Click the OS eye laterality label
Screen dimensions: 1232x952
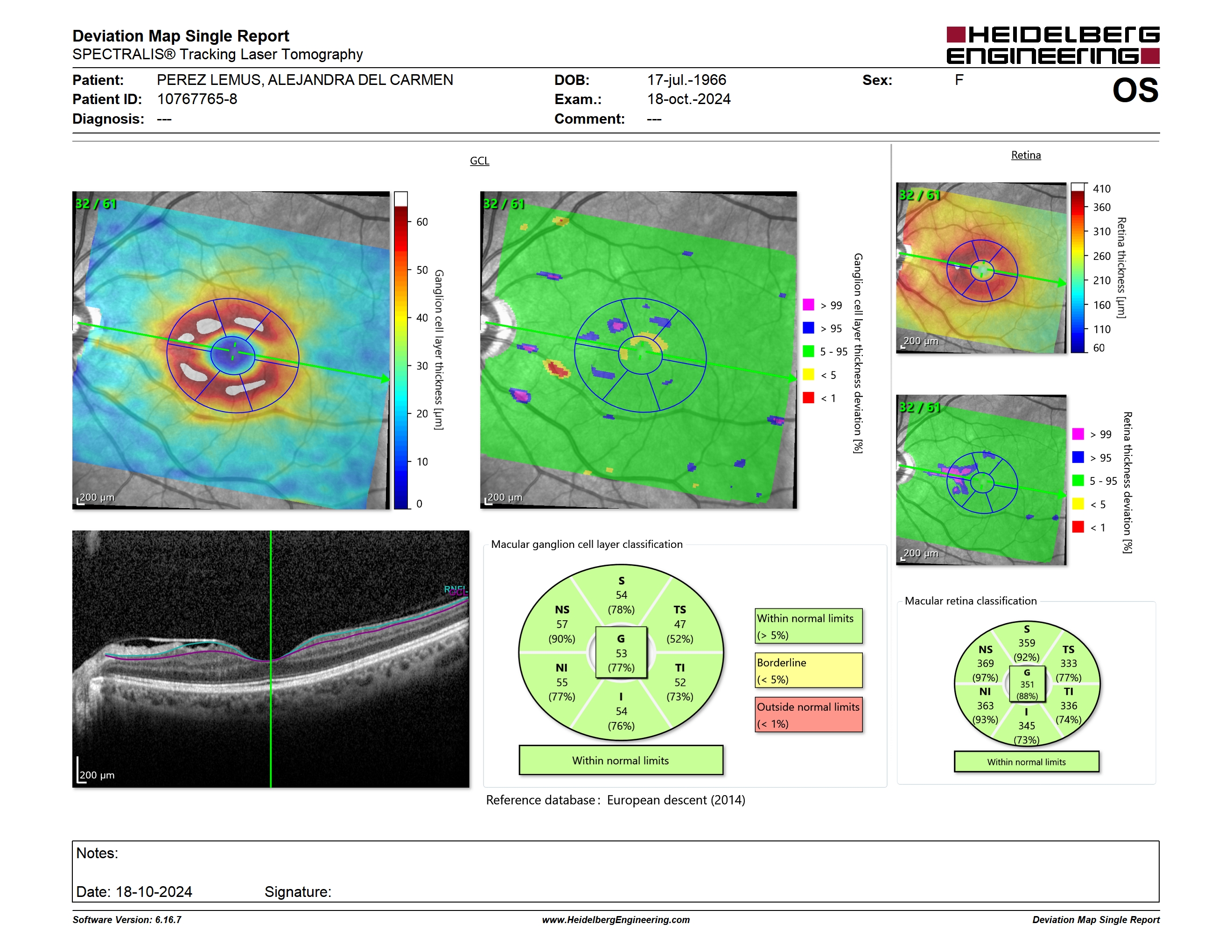(1135, 91)
